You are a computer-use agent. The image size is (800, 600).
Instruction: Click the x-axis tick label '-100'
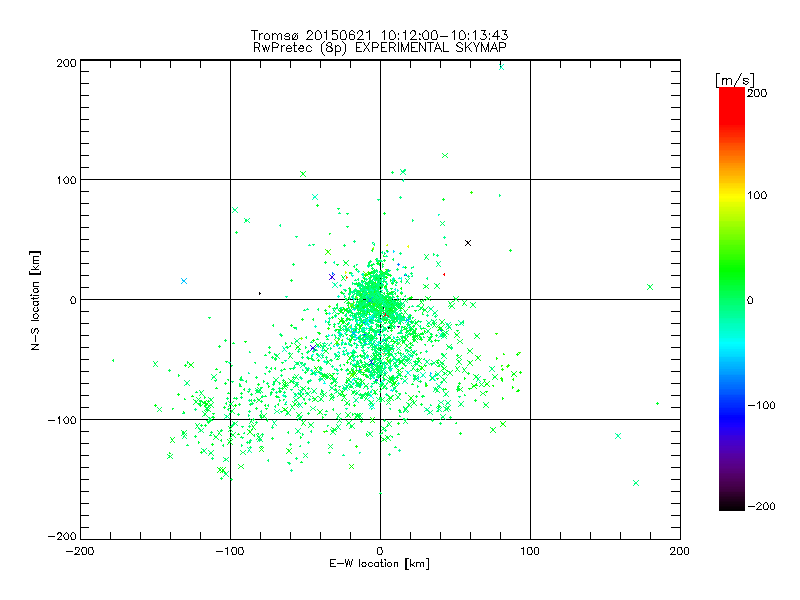(x=230, y=551)
